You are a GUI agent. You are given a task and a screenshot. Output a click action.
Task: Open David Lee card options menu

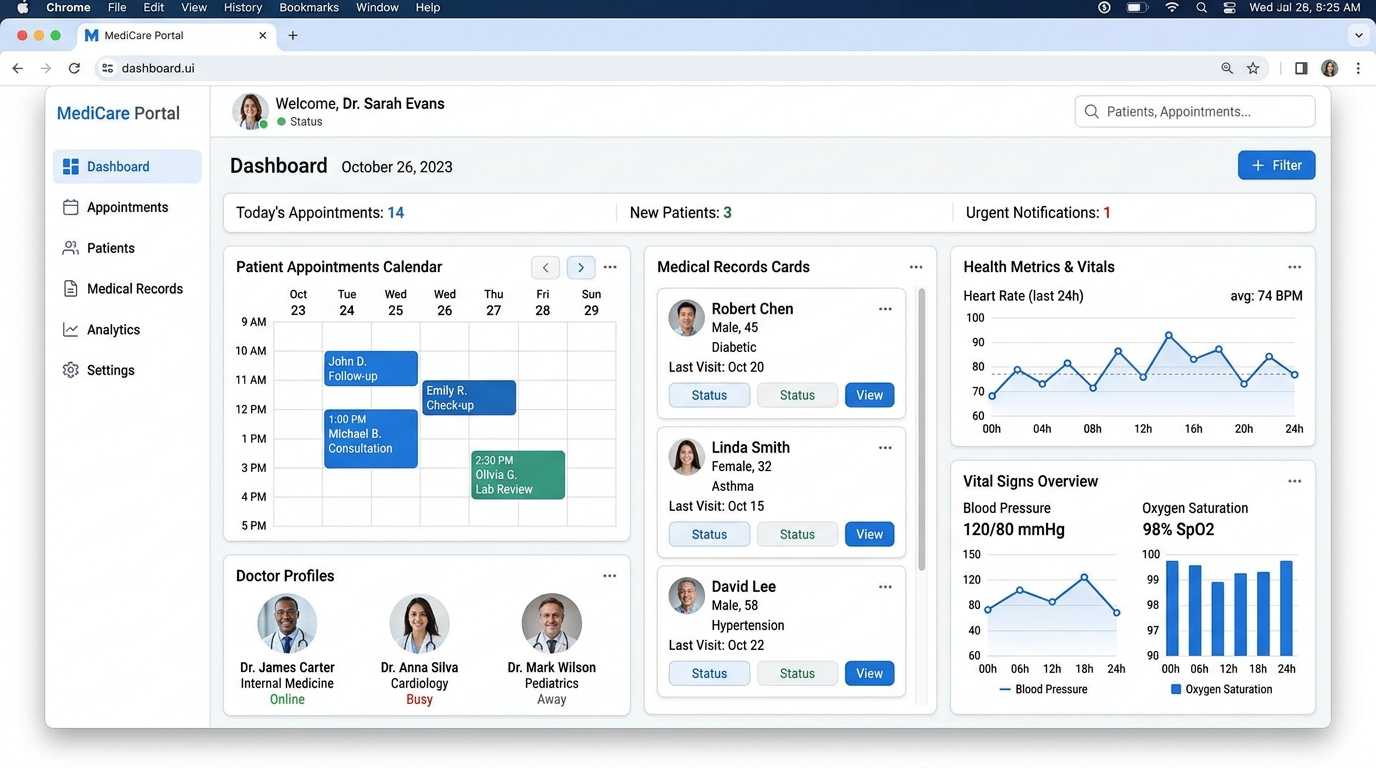(x=885, y=587)
